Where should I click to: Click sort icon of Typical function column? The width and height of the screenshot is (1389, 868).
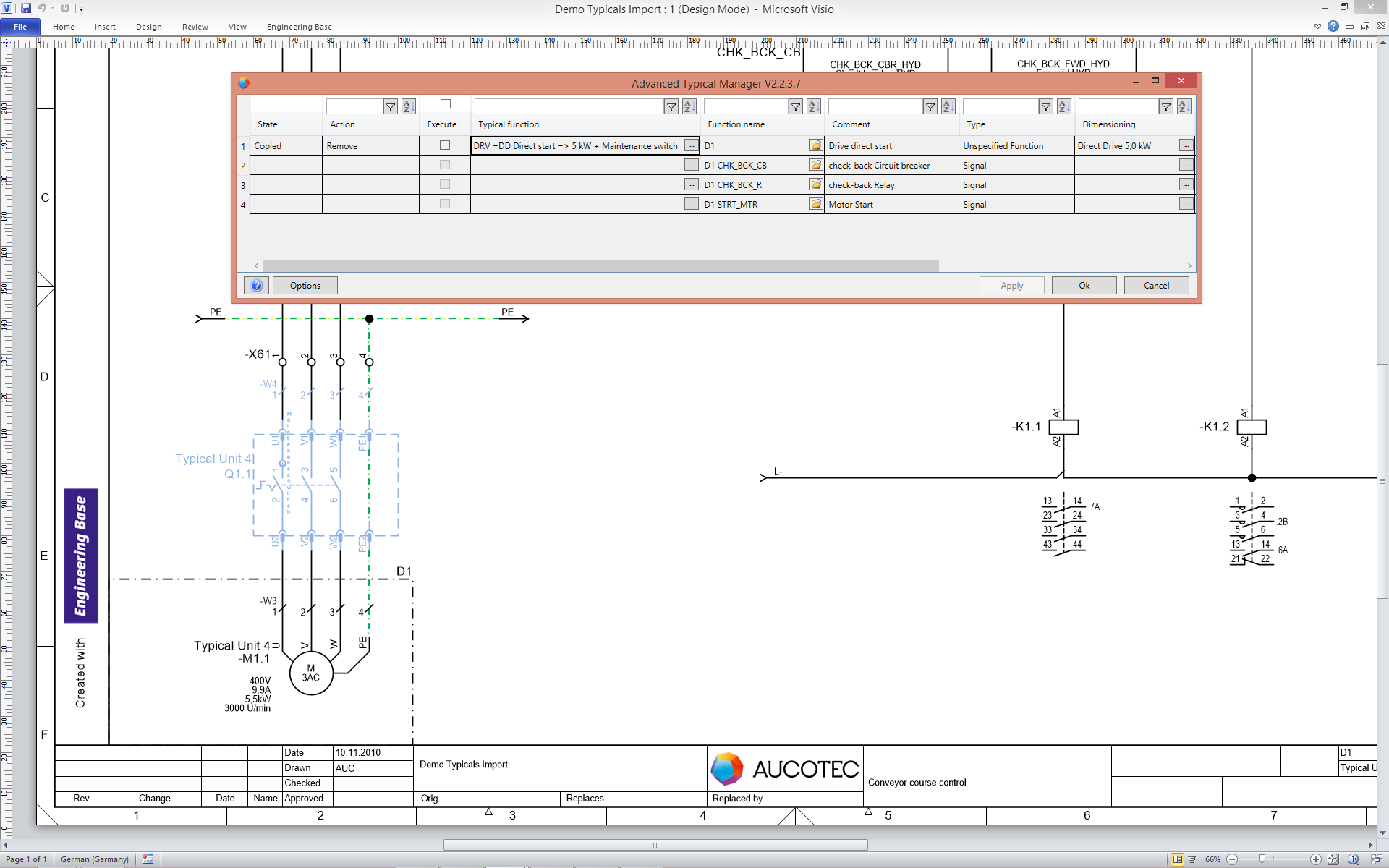pyautogui.click(x=689, y=107)
